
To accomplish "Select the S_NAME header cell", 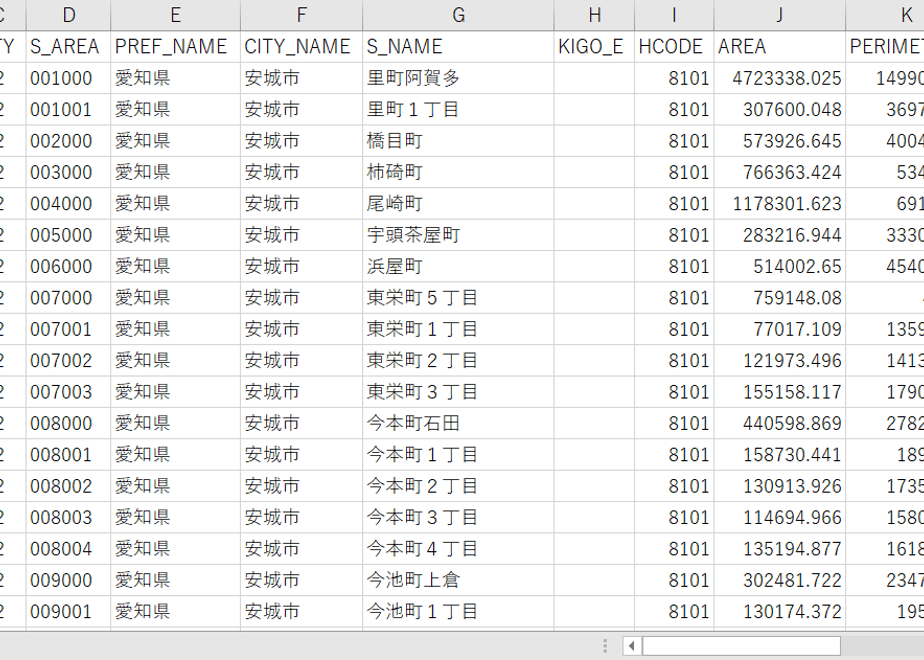I will point(458,47).
